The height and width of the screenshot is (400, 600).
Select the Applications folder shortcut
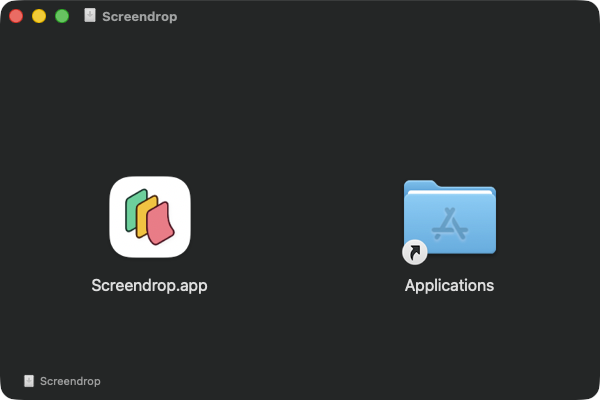(450, 222)
